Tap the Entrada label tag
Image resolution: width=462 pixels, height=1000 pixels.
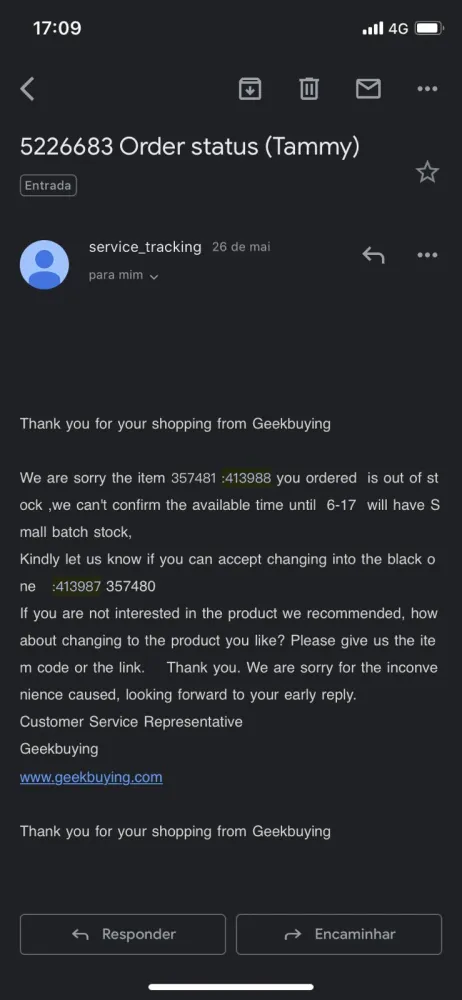(x=48, y=186)
